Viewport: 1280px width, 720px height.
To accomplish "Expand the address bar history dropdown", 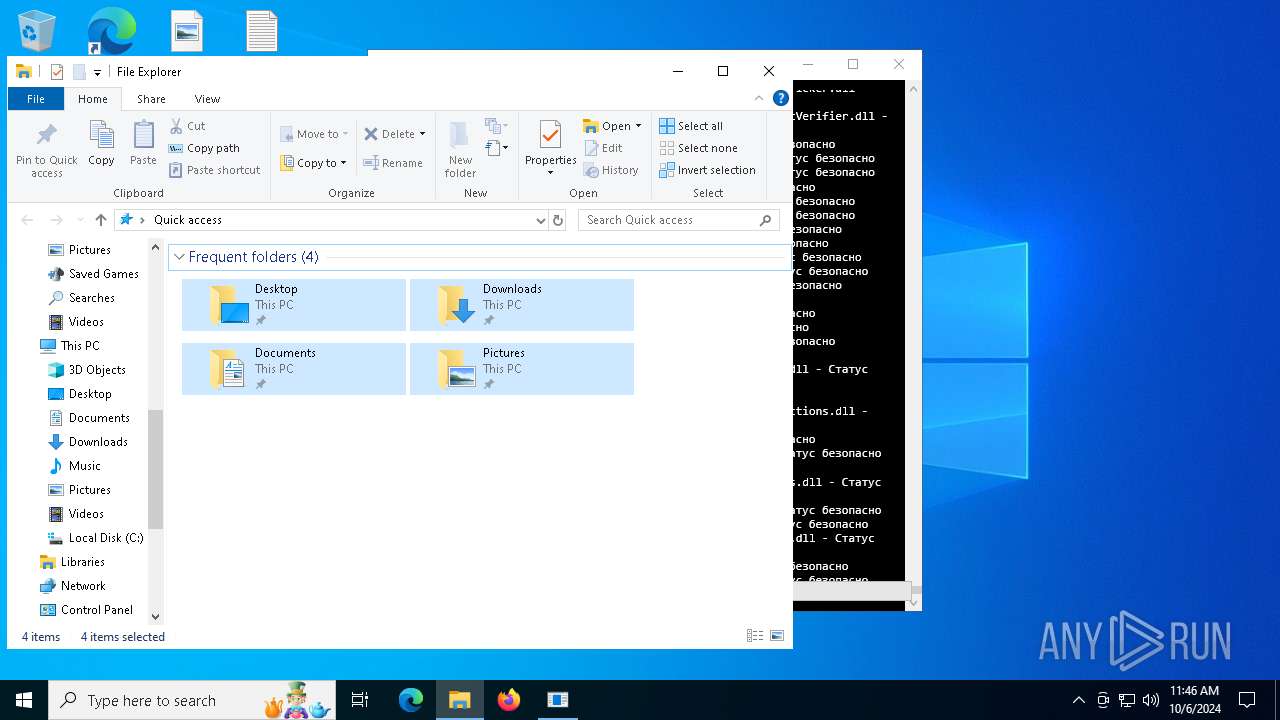I will 540,220.
